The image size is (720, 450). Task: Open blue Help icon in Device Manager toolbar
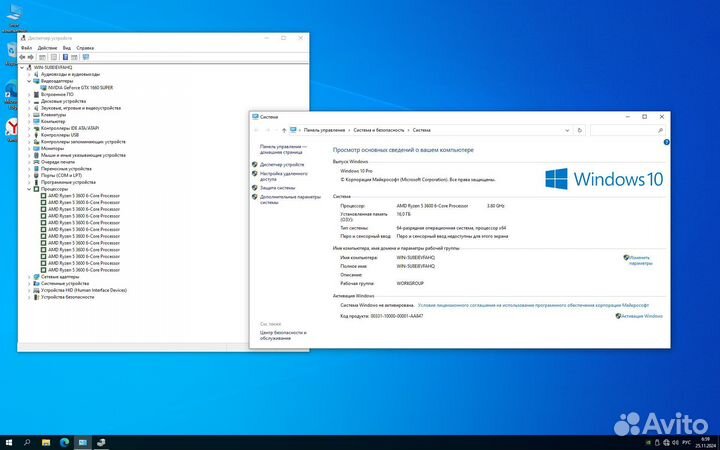pyautogui.click(x=65, y=57)
